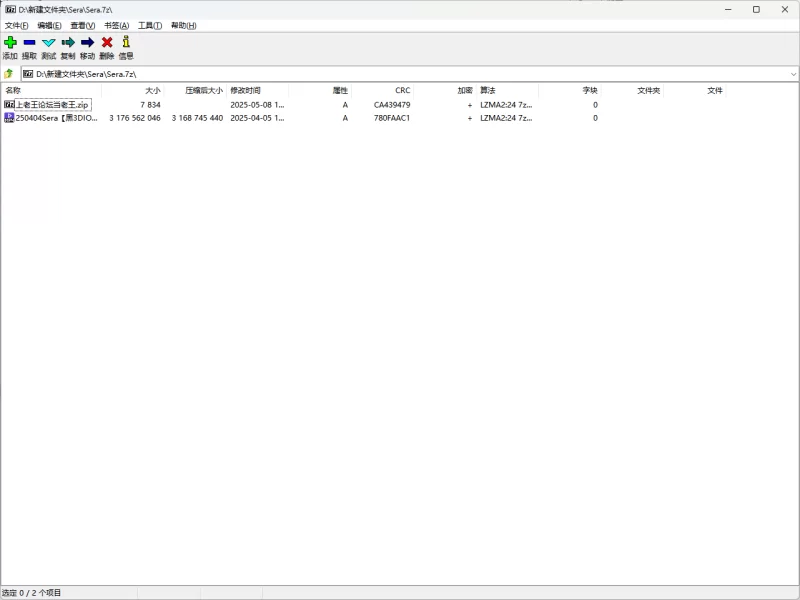Open the 工具 (Tools) menu
This screenshot has width=800, height=600.
coord(150,25)
